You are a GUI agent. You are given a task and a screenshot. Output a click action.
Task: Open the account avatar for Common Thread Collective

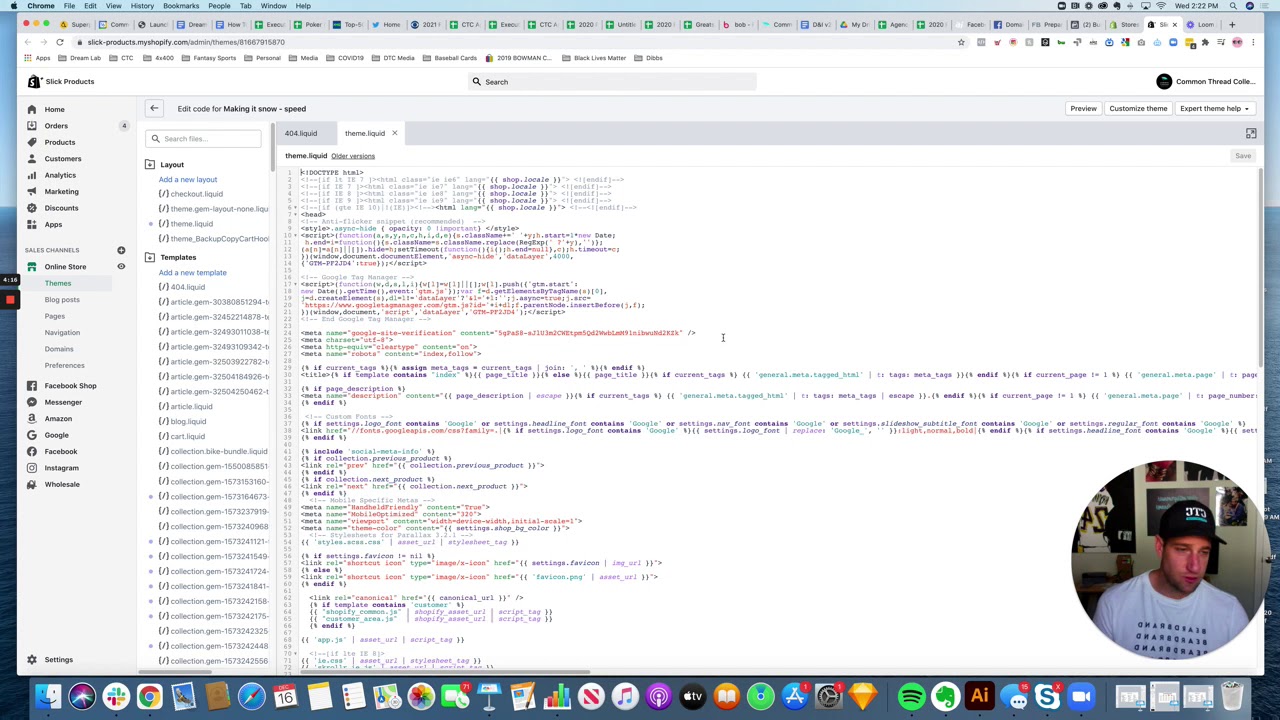click(1164, 82)
